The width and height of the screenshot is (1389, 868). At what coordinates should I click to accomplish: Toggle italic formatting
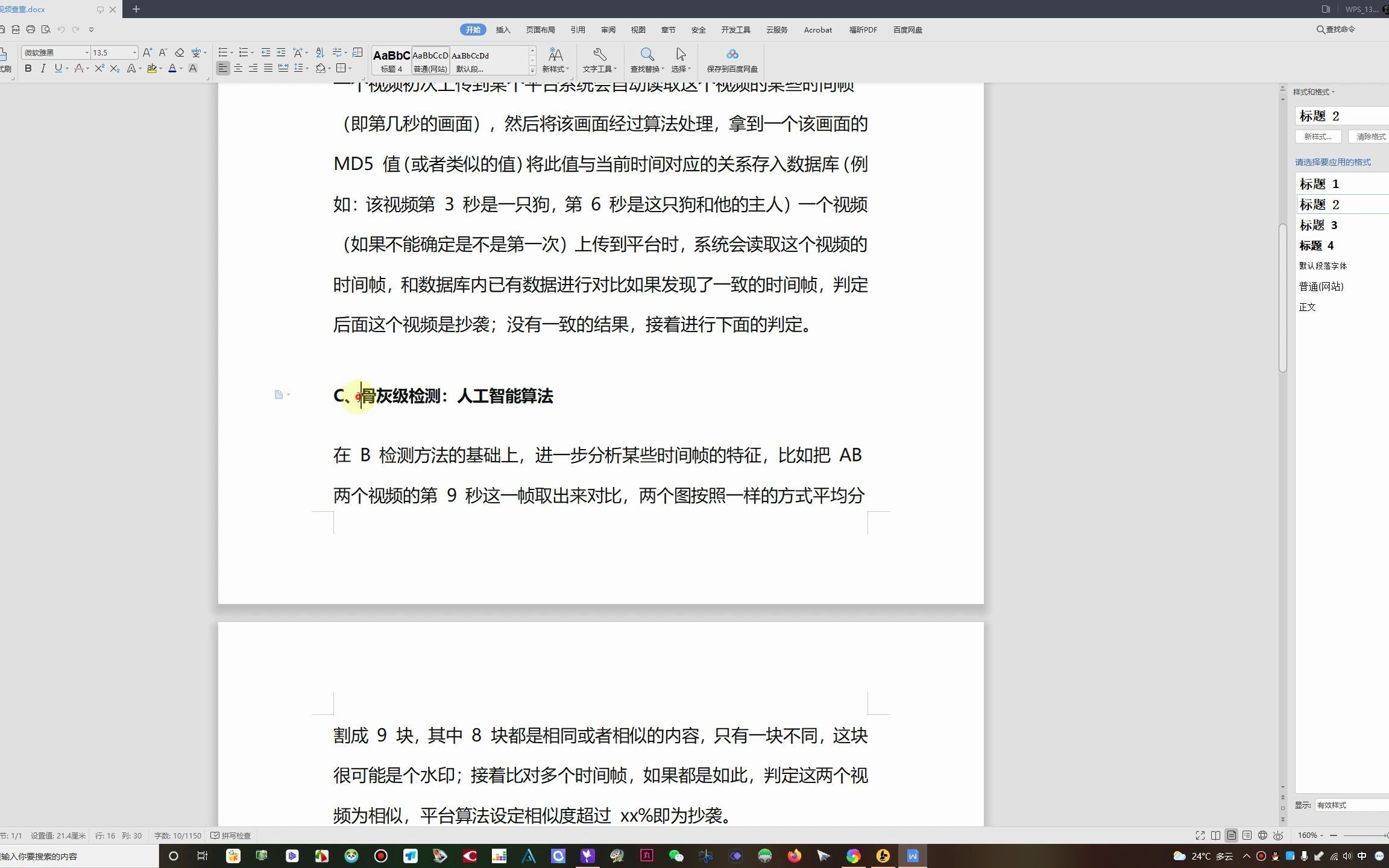coord(43,69)
